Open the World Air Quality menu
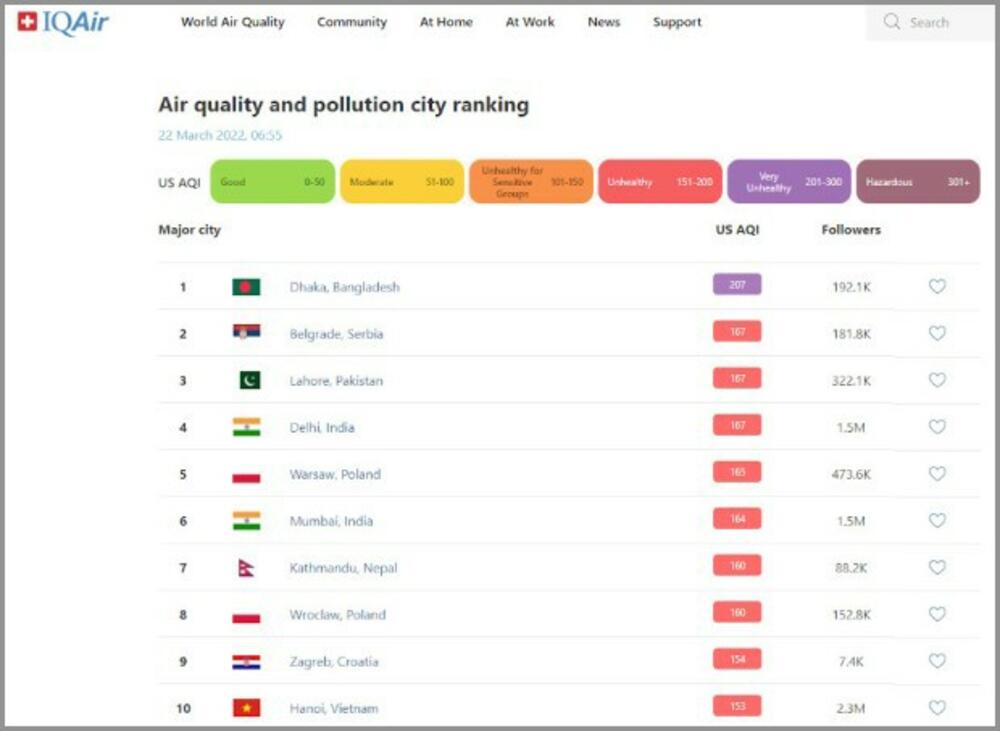This screenshot has width=1000, height=731. pyautogui.click(x=232, y=22)
